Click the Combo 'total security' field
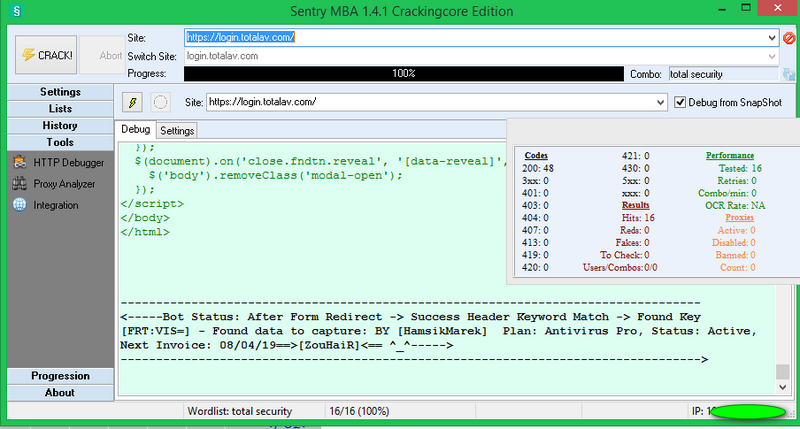 click(723, 74)
